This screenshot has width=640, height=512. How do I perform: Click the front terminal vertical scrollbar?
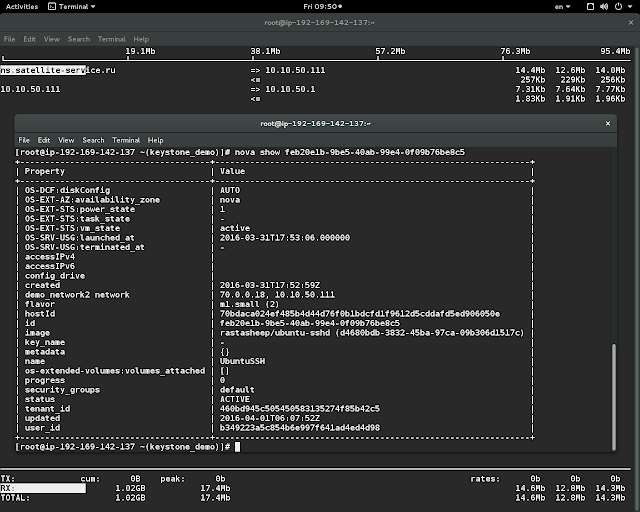pos(613,397)
